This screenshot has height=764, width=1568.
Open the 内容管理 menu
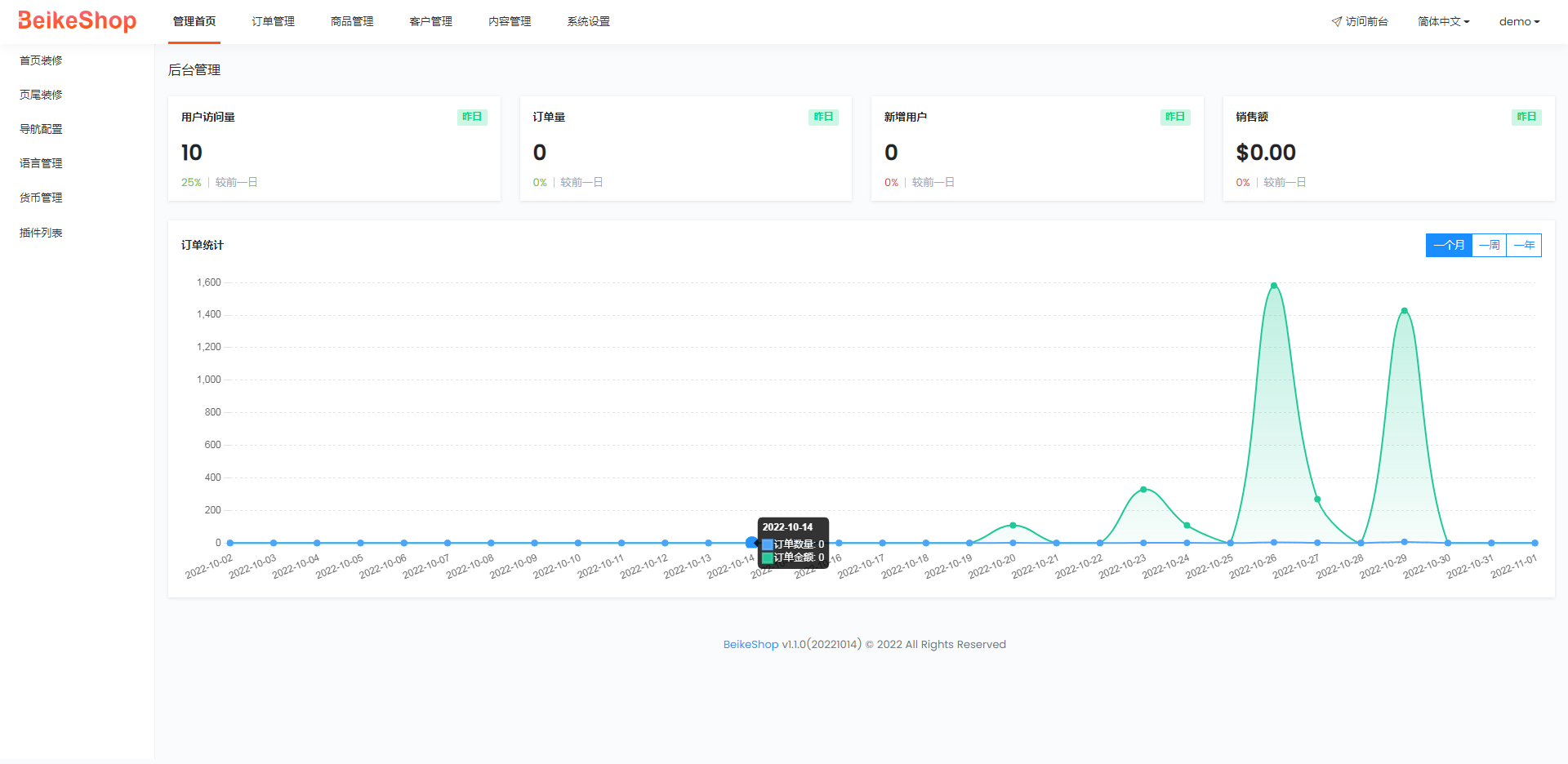(510, 21)
